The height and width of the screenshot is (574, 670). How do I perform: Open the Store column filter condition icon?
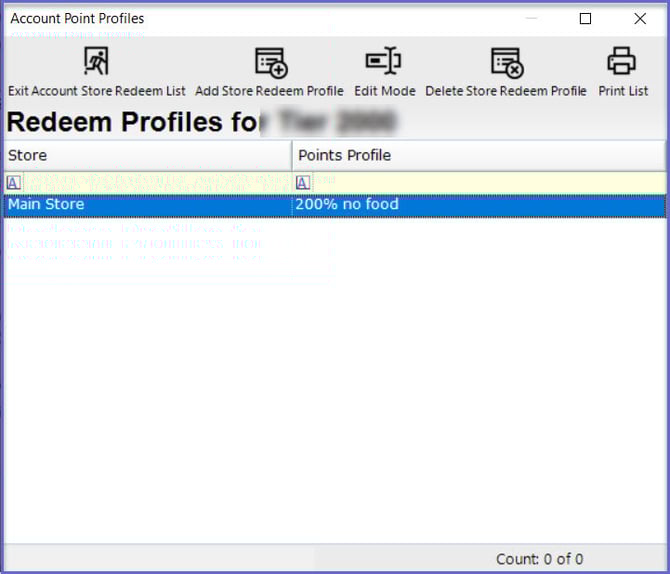[13, 182]
